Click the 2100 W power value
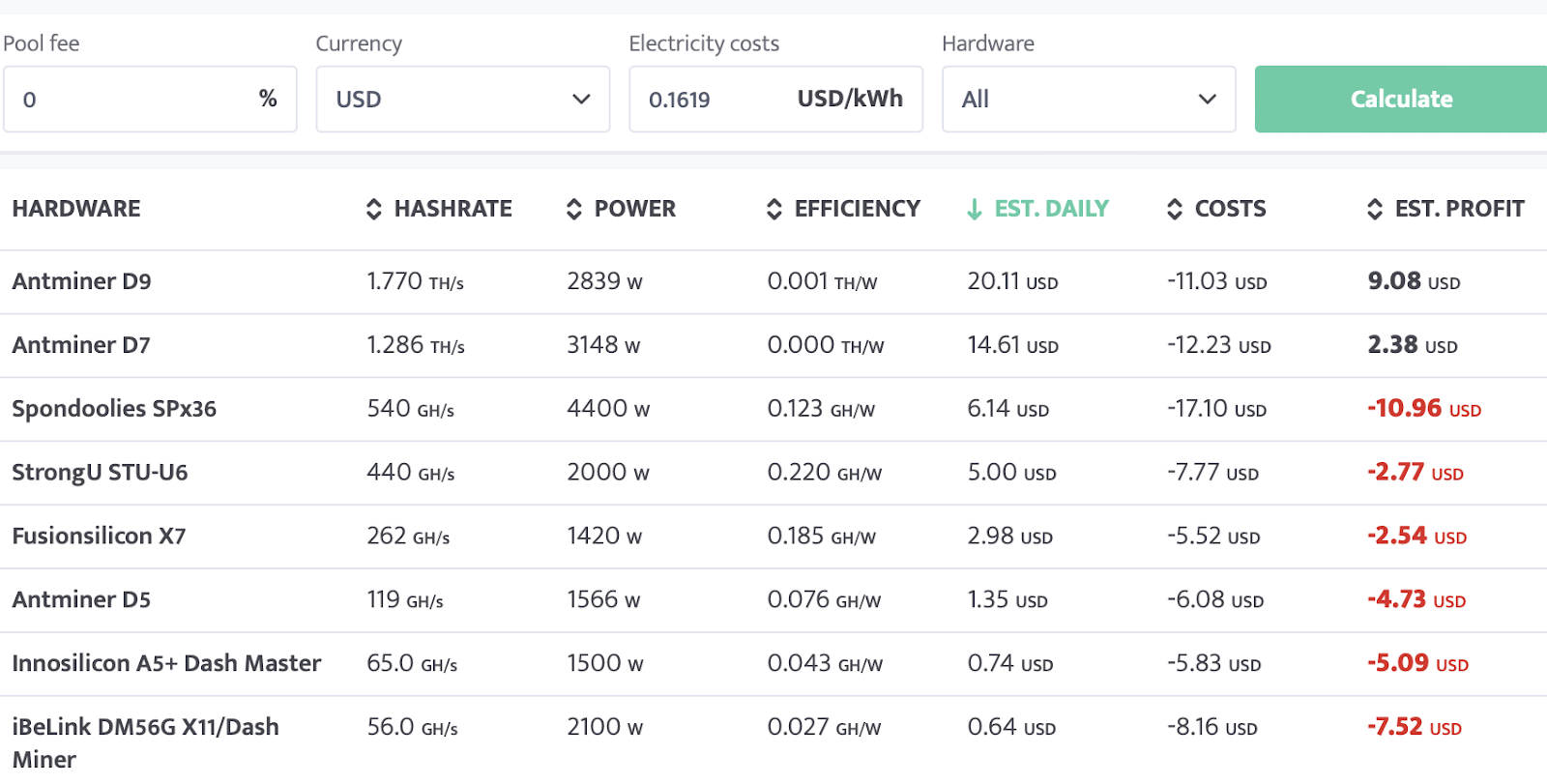 click(605, 728)
